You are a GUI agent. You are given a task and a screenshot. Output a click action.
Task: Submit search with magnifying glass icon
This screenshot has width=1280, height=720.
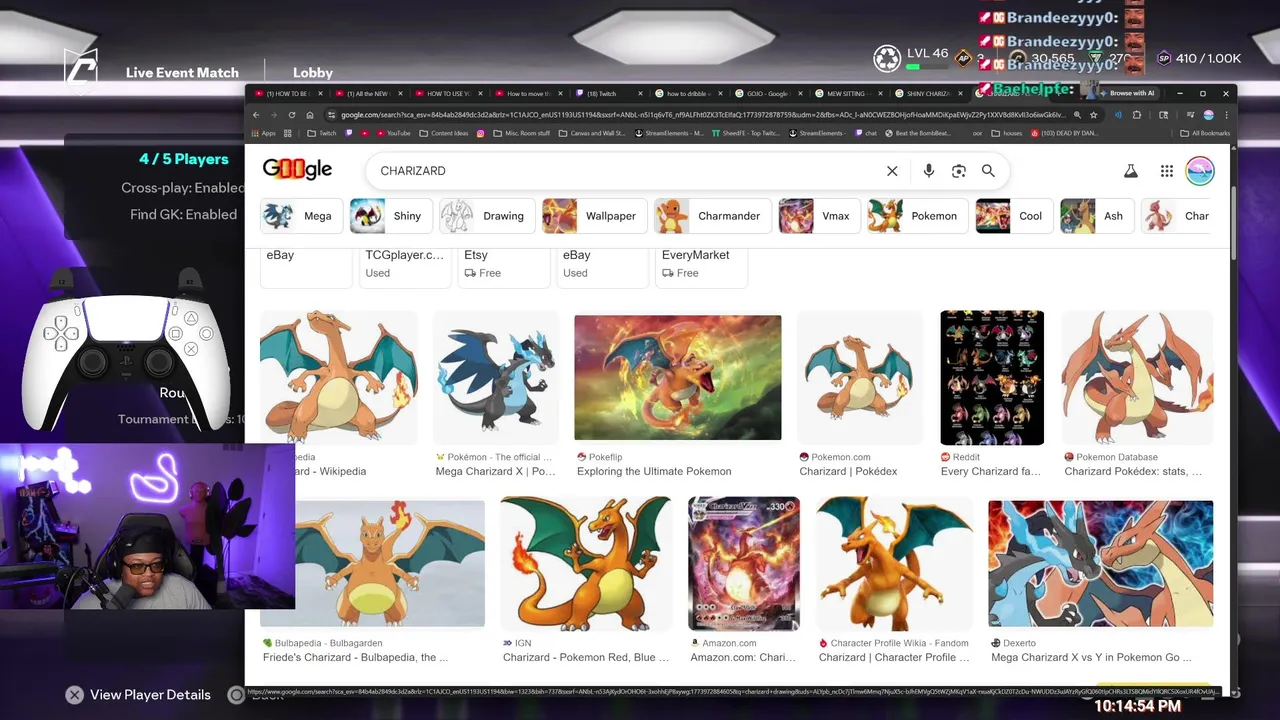988,171
